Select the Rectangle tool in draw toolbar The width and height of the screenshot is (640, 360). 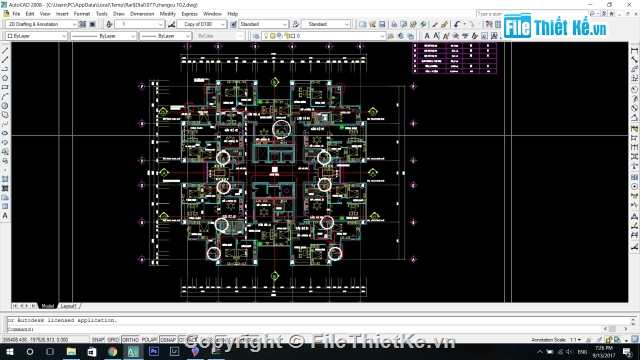coord(5,87)
